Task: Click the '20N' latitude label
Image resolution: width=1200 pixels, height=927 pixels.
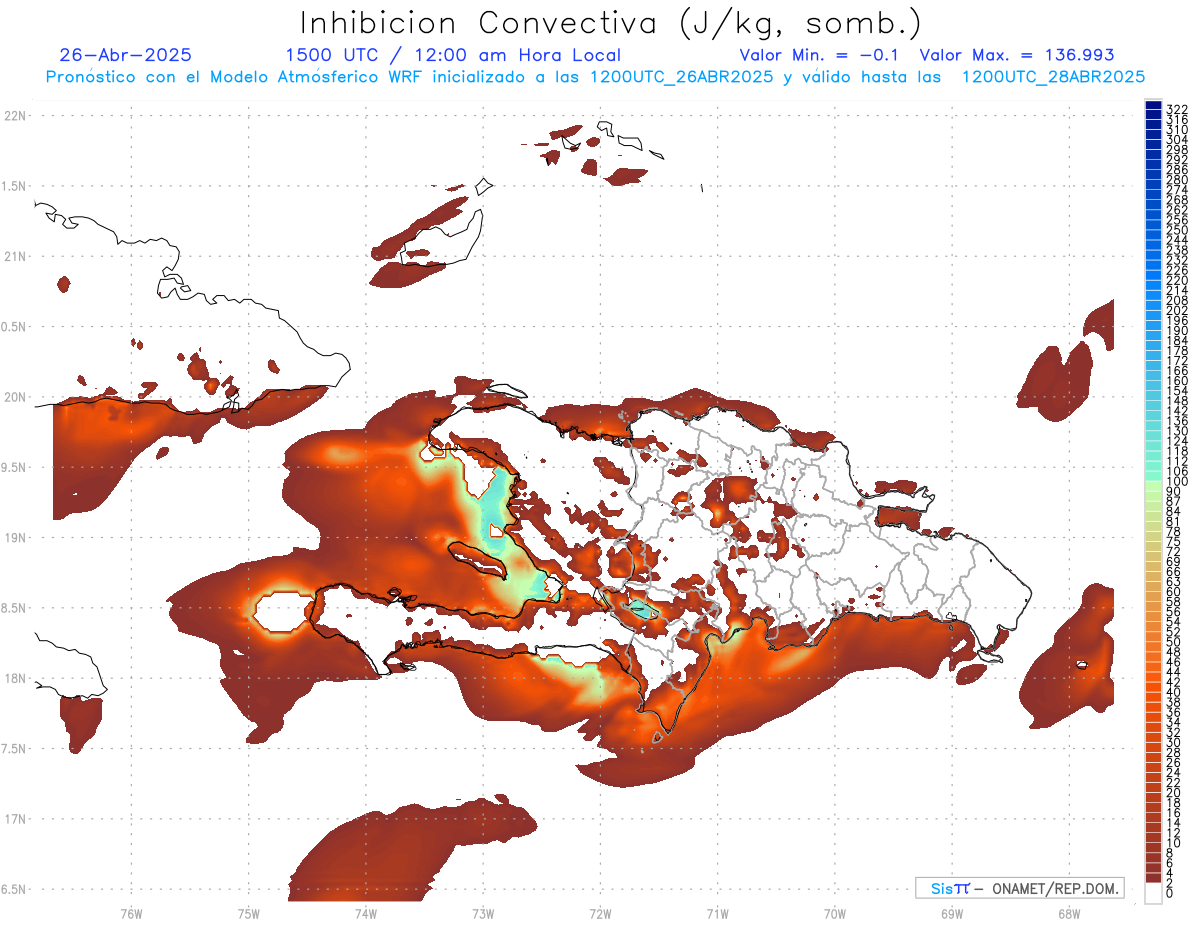Action: pyautogui.click(x=15, y=397)
